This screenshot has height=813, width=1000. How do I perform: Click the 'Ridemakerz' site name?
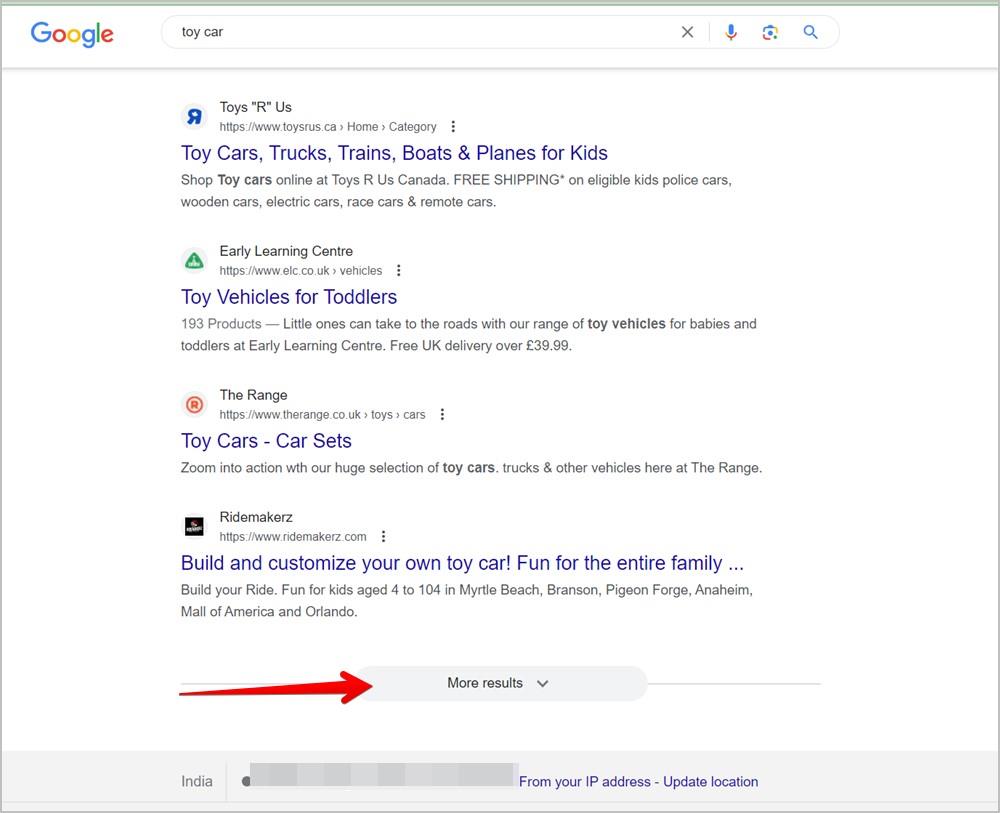256,517
